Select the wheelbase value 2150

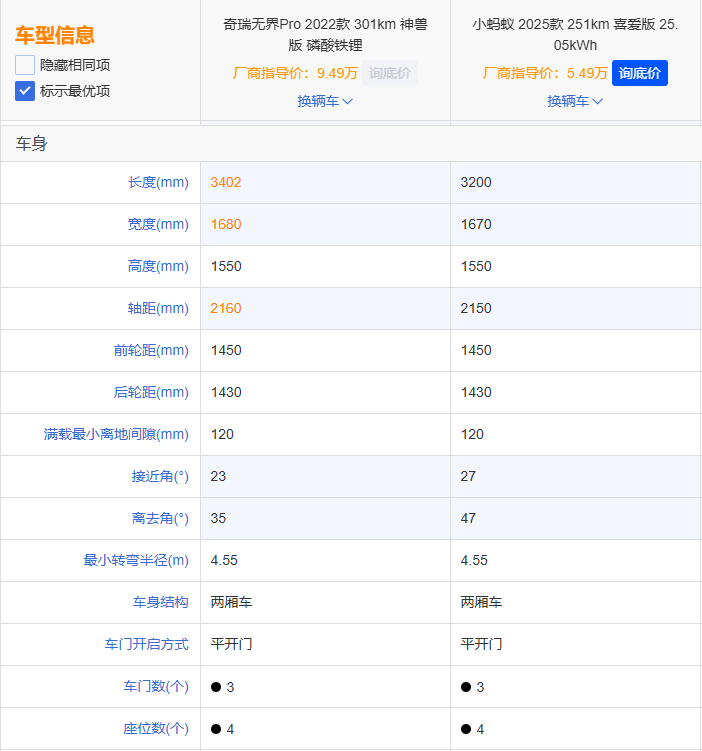coord(476,308)
